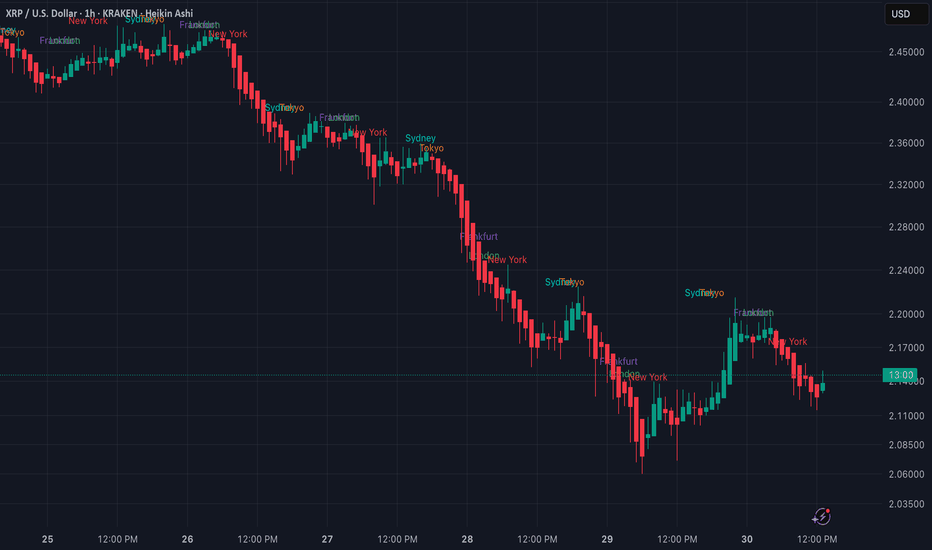Click date 28 on the time axis
This screenshot has height=550, width=932.
[467, 539]
